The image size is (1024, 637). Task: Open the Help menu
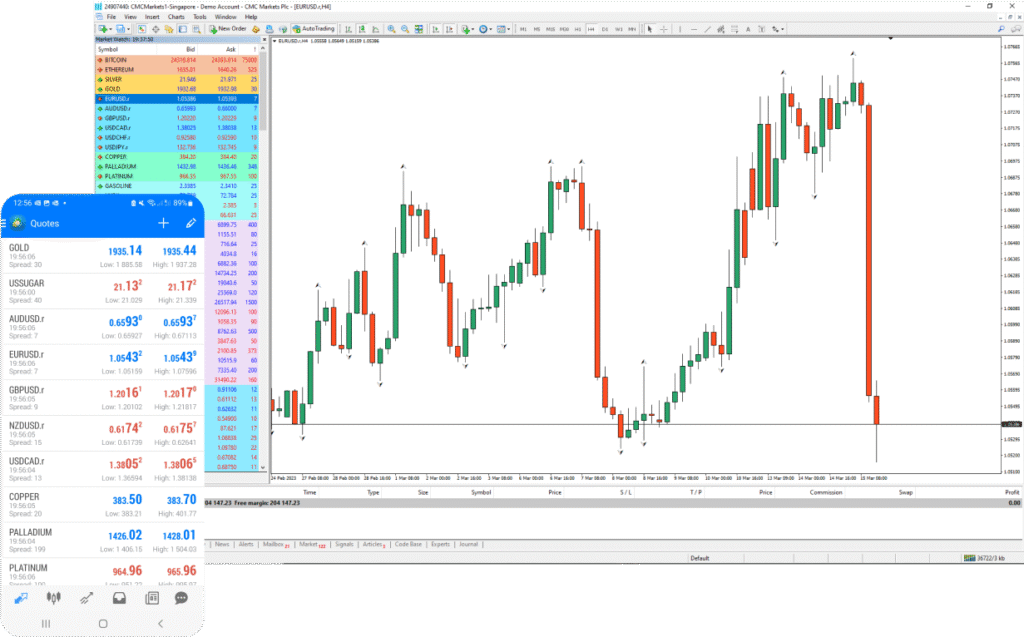251,17
